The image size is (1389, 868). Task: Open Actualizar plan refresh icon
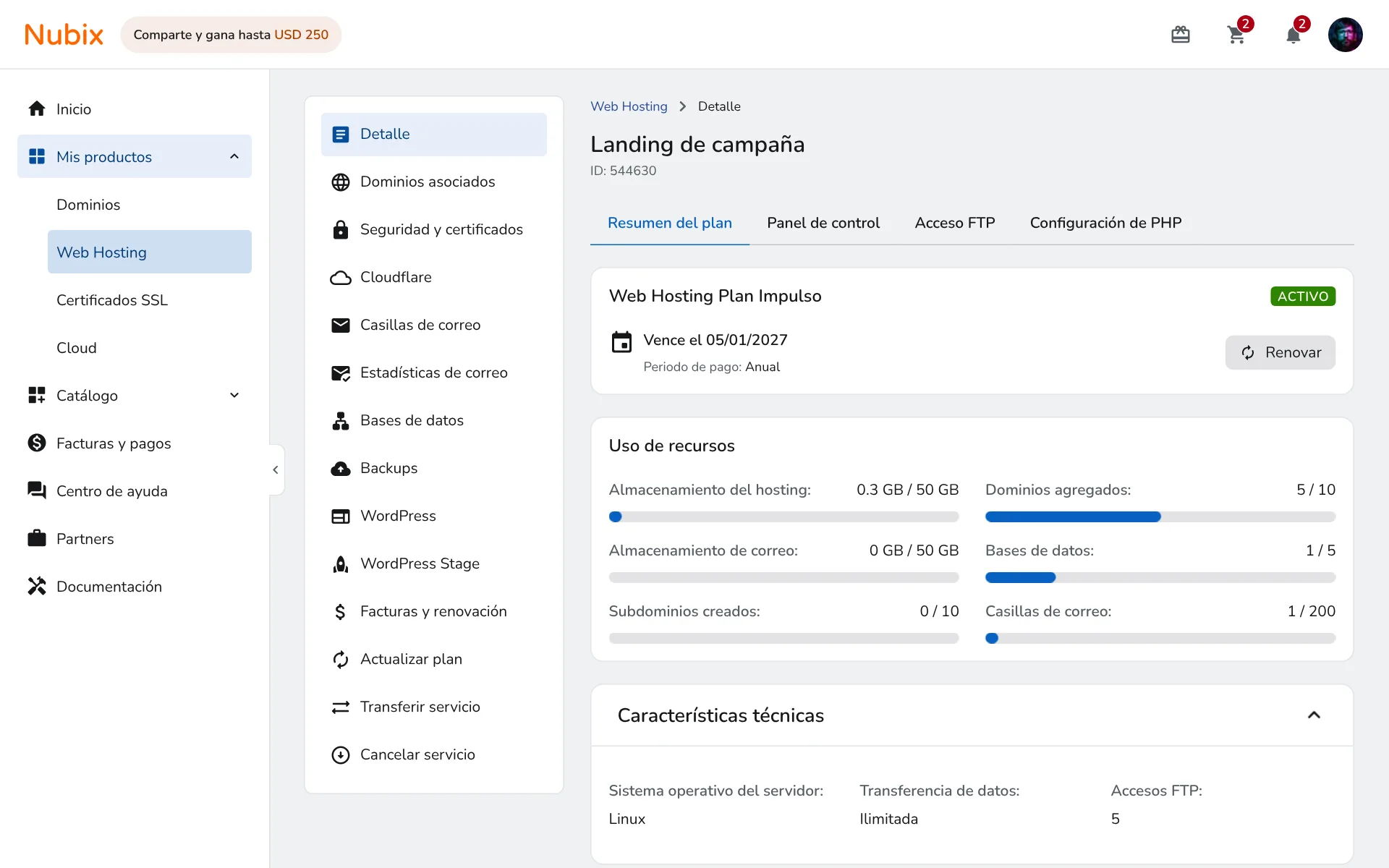341,660
